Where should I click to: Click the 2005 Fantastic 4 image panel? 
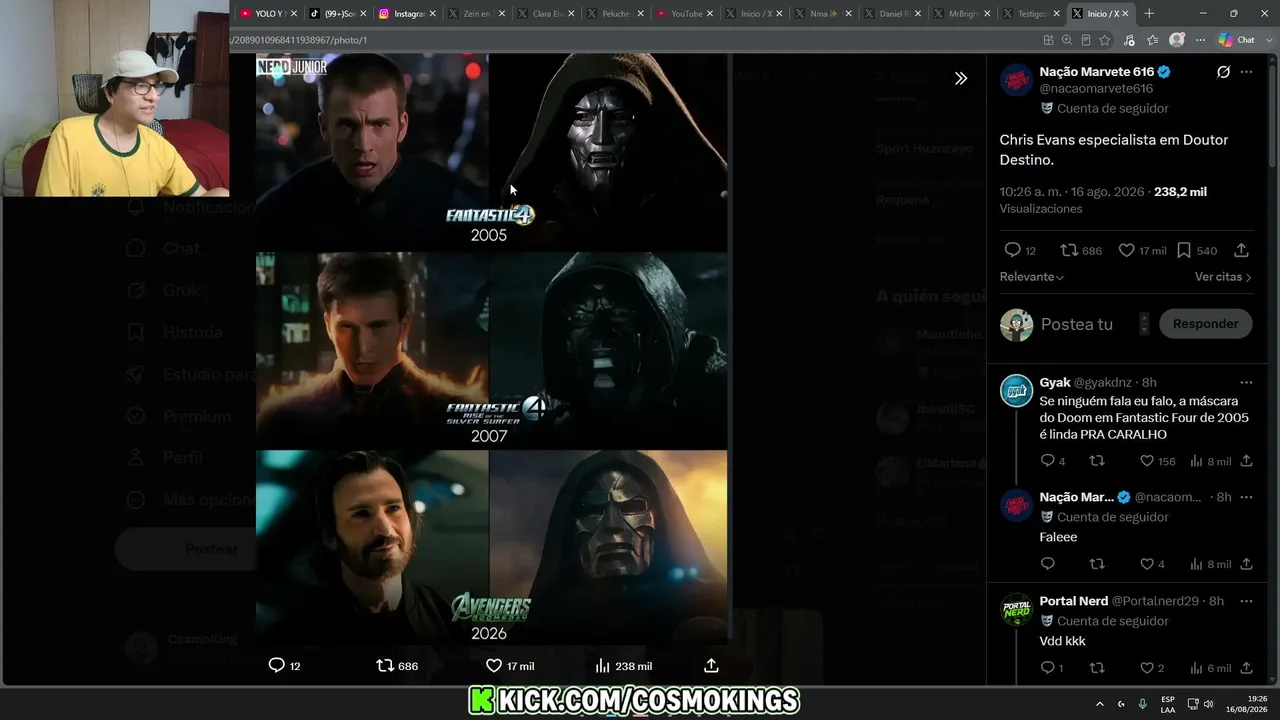491,150
